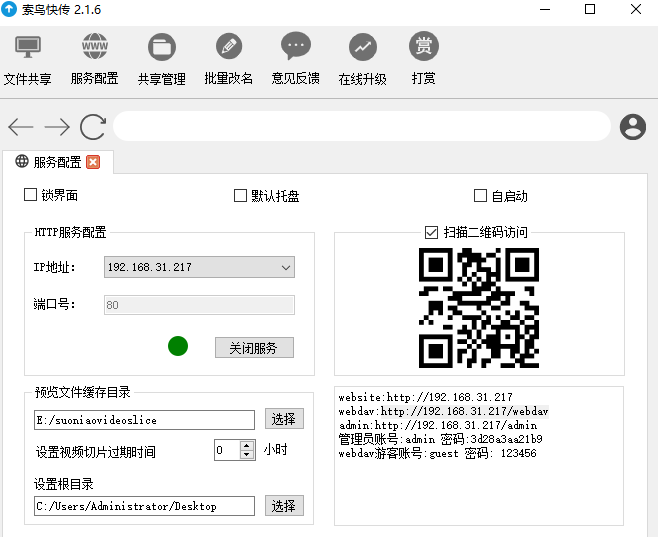Click the 在线升级 online upgrade icon

362,47
